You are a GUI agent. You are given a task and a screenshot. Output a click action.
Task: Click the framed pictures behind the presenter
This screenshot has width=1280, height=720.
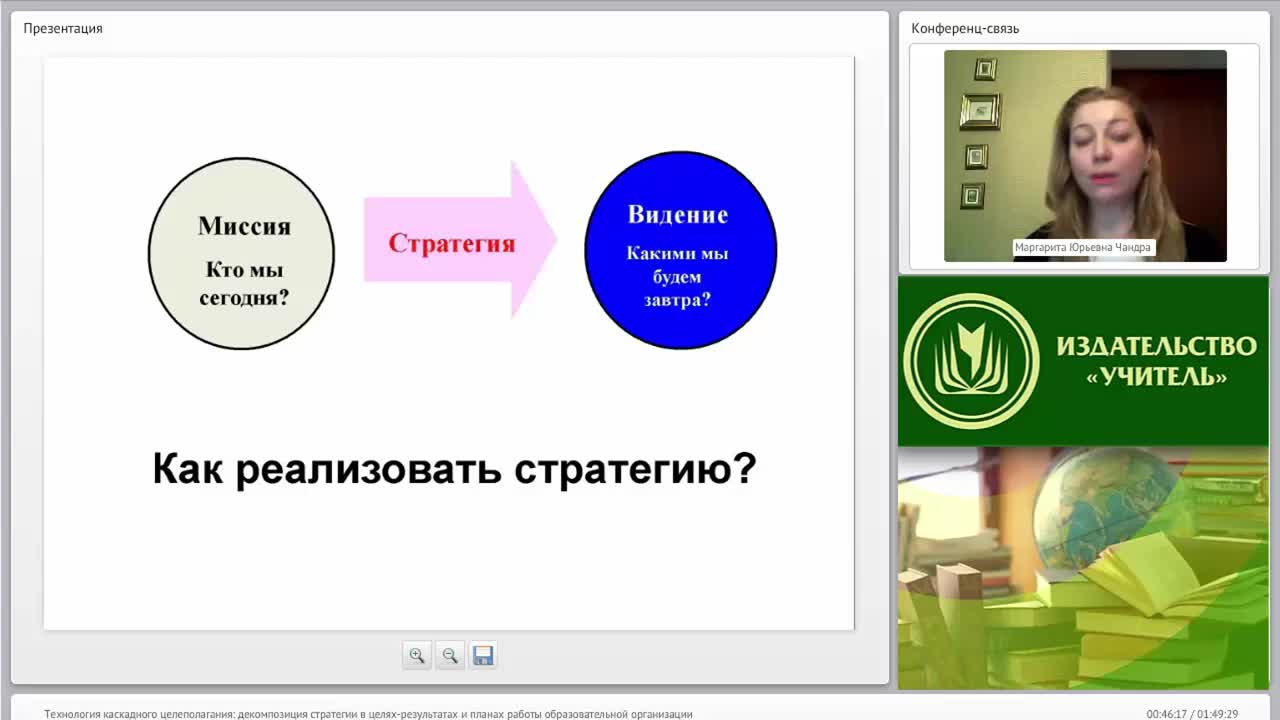pyautogui.click(x=979, y=131)
